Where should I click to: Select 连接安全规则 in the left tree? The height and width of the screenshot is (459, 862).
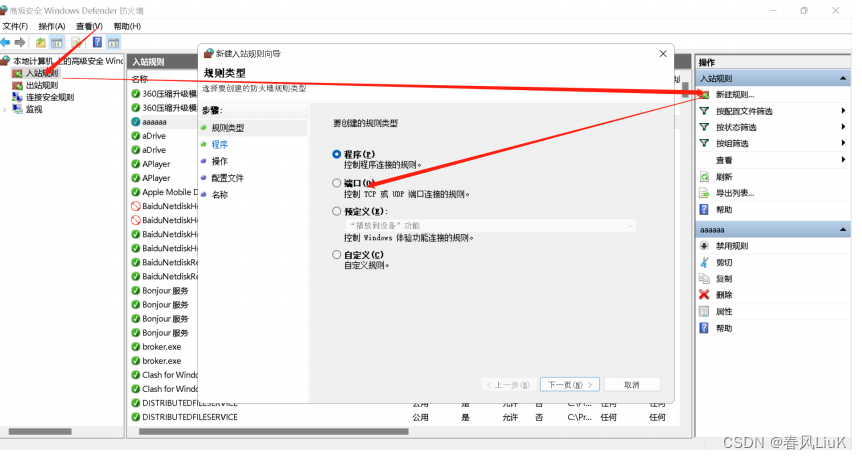click(50, 97)
